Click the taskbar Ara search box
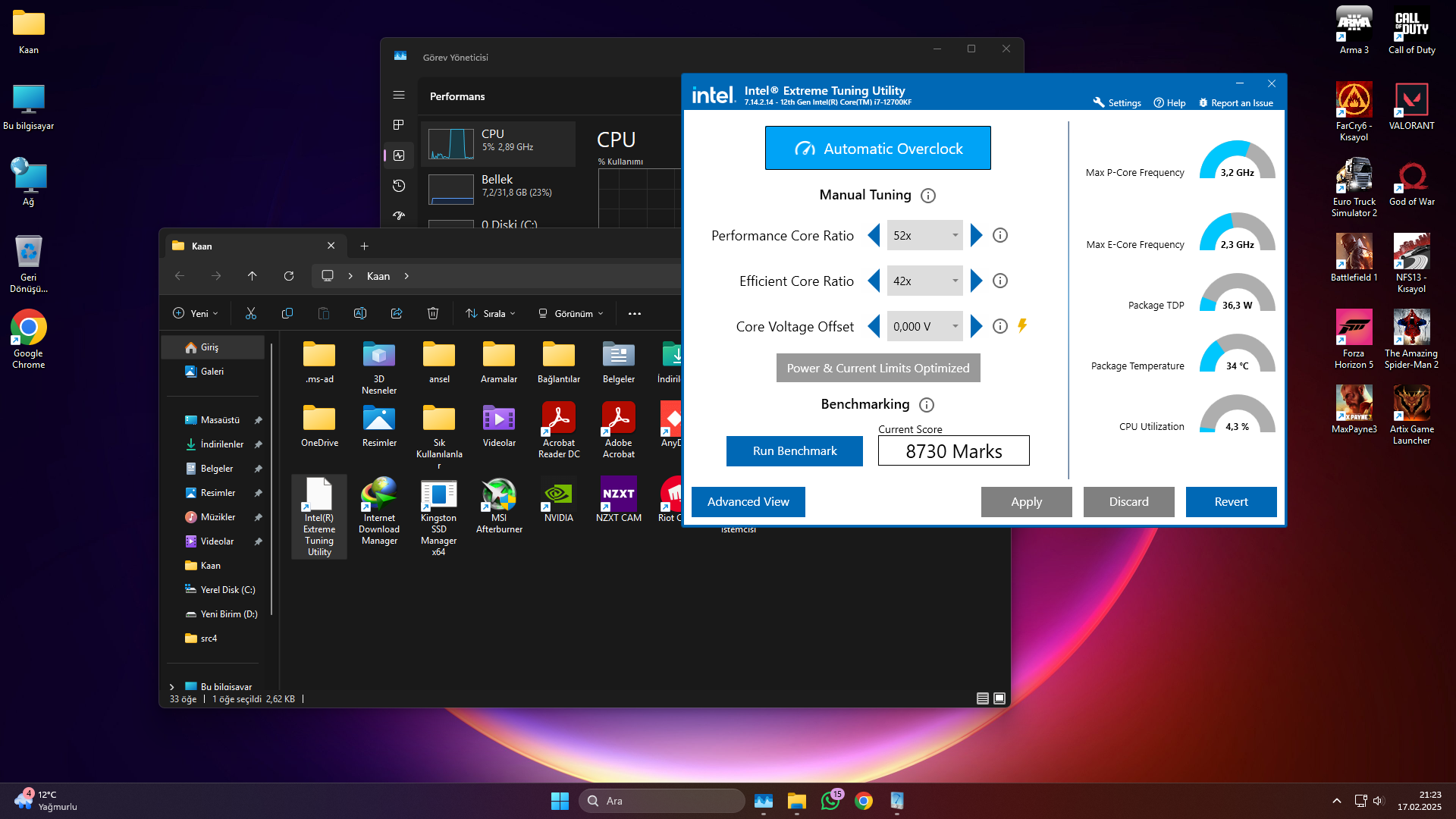The width and height of the screenshot is (1456, 819). pos(661,801)
